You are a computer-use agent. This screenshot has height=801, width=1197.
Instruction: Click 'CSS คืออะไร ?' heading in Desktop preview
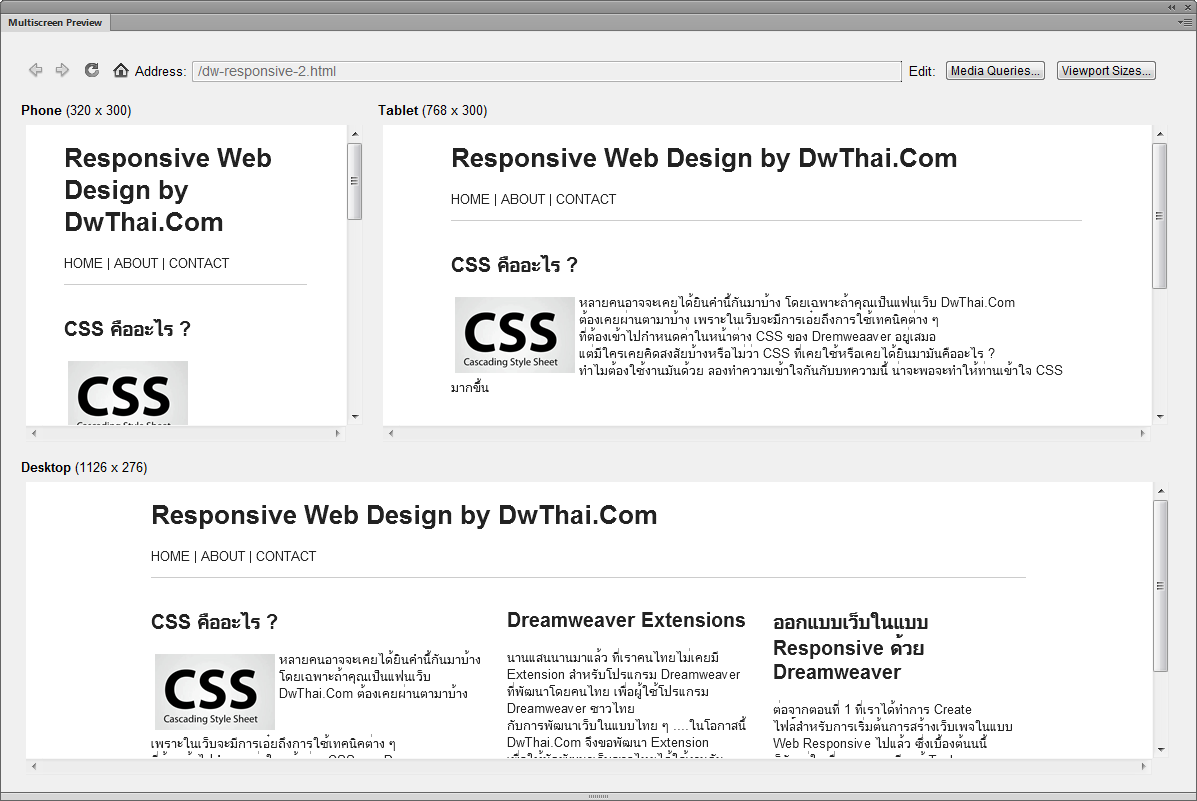tap(214, 622)
